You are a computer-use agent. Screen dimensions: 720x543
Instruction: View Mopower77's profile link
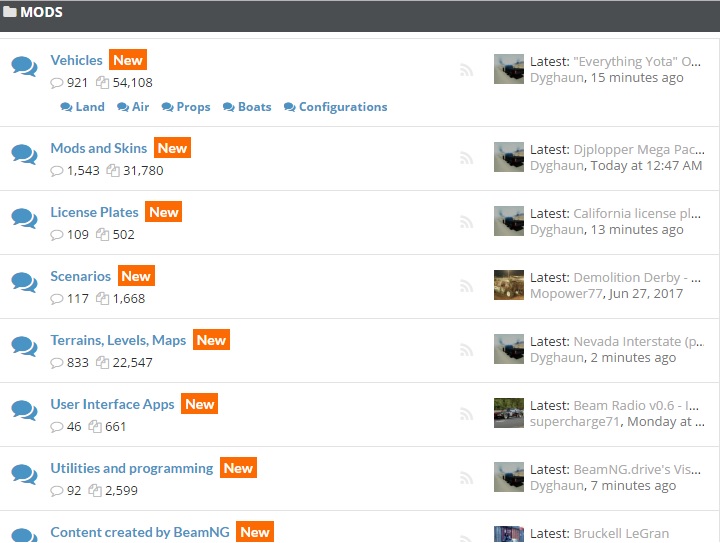pyautogui.click(x=566, y=294)
